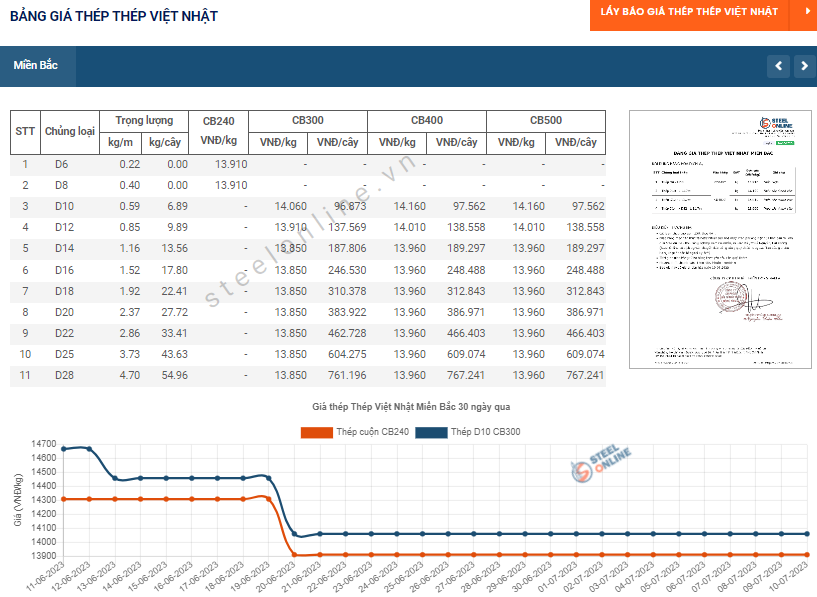Click the Chủng loại column header

[70, 132]
